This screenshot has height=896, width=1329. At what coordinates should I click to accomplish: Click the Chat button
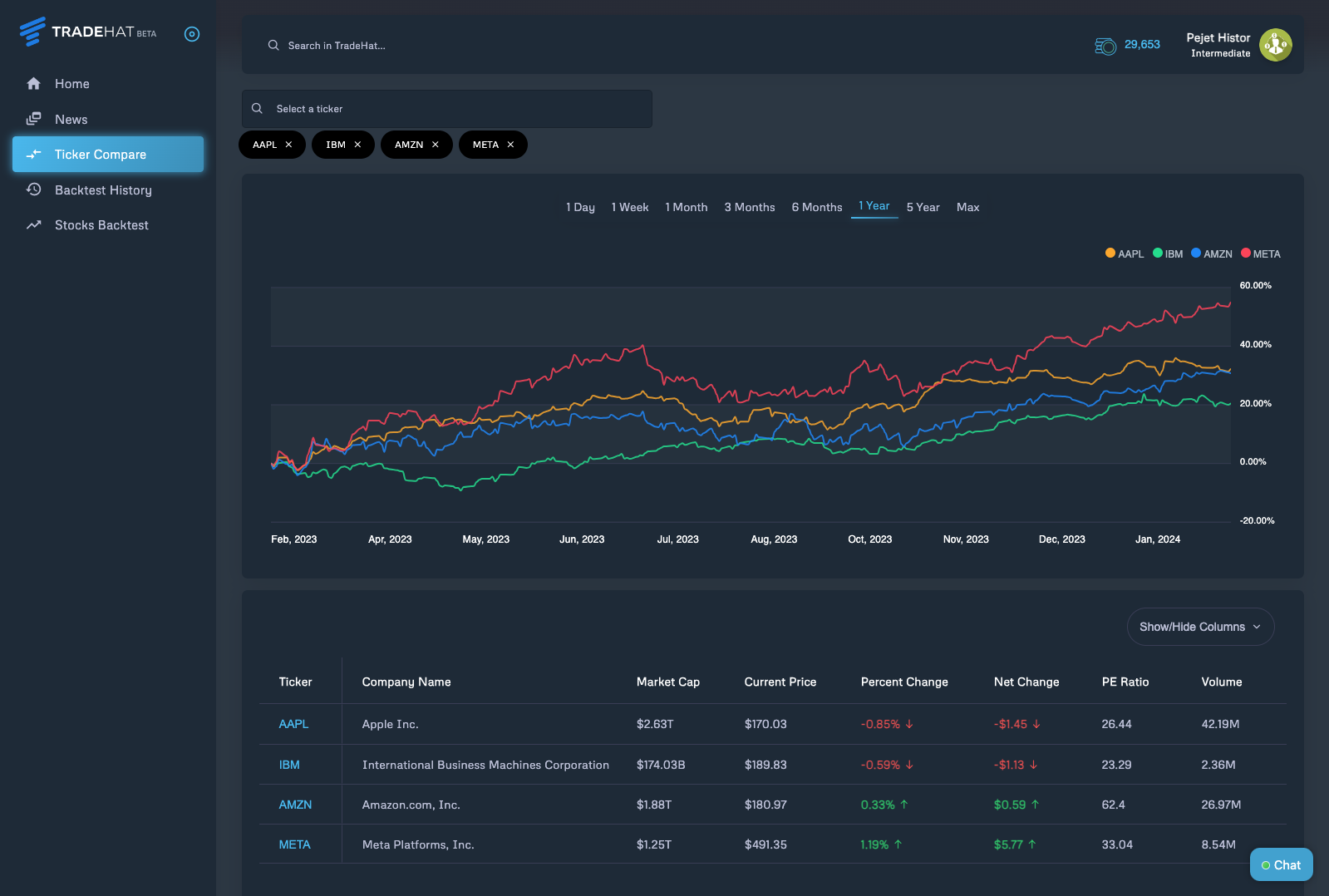(1281, 864)
